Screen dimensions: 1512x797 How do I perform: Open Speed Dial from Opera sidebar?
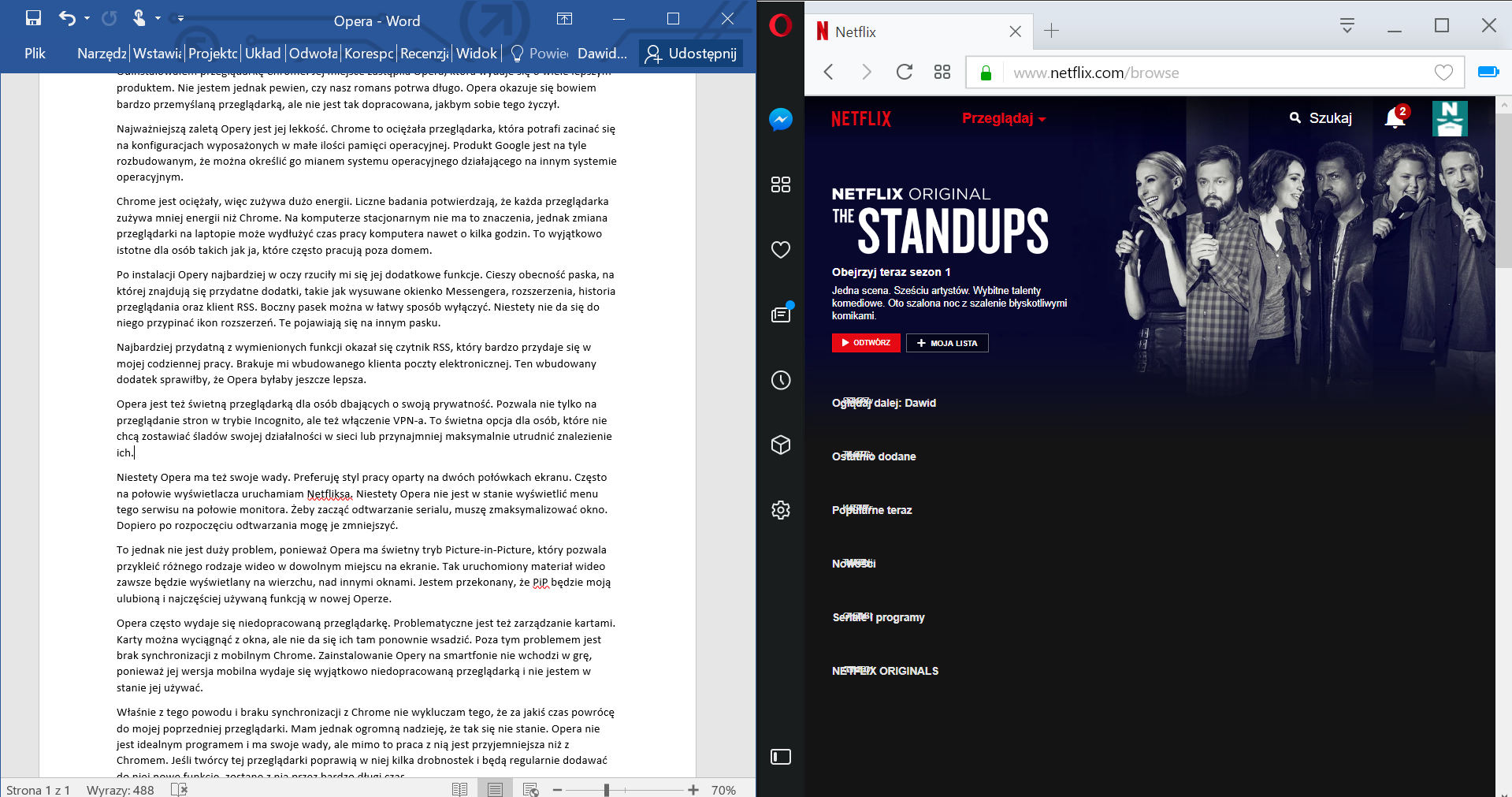coord(780,184)
